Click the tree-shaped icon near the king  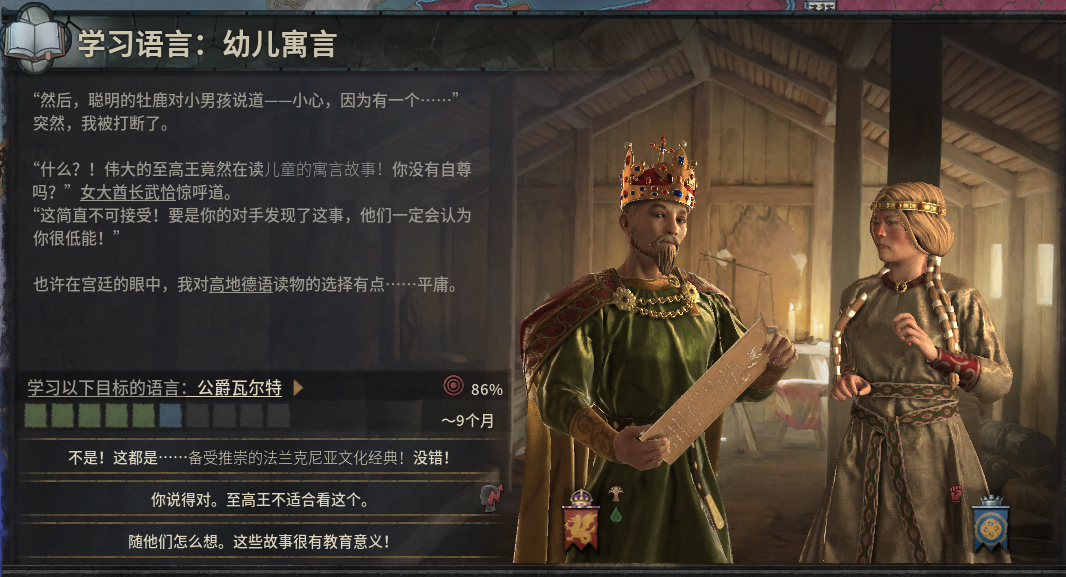(x=616, y=493)
